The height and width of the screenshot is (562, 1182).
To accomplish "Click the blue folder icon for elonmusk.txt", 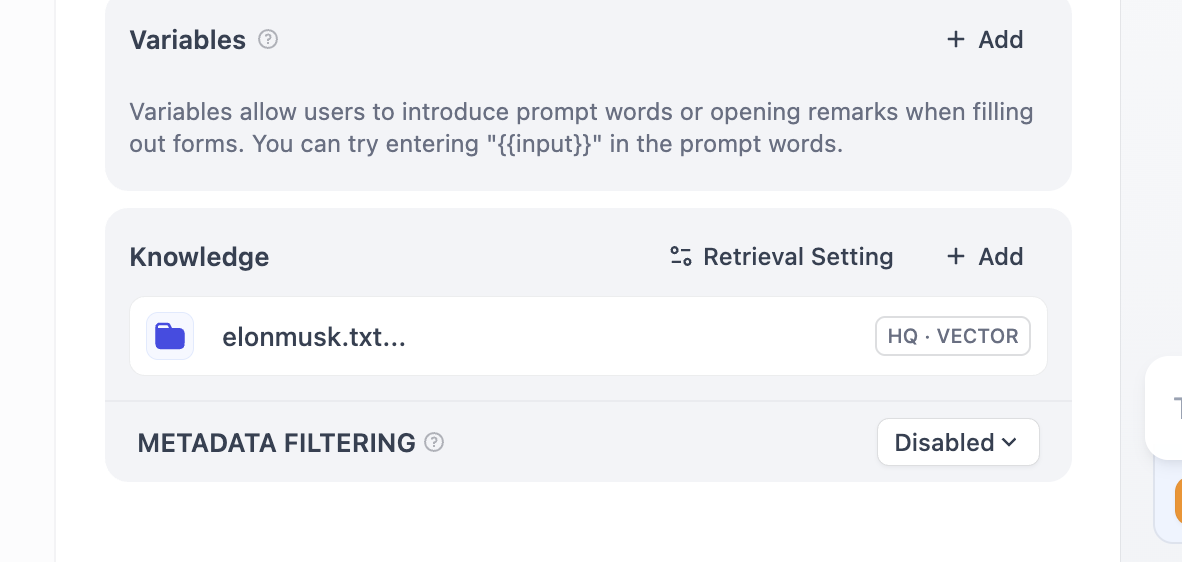I will [x=170, y=336].
